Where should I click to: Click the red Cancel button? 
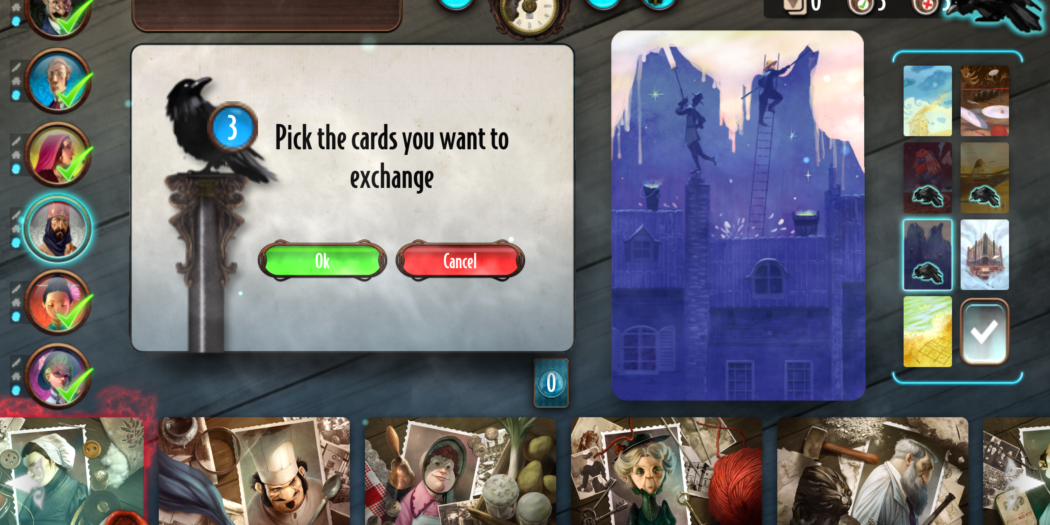point(460,260)
